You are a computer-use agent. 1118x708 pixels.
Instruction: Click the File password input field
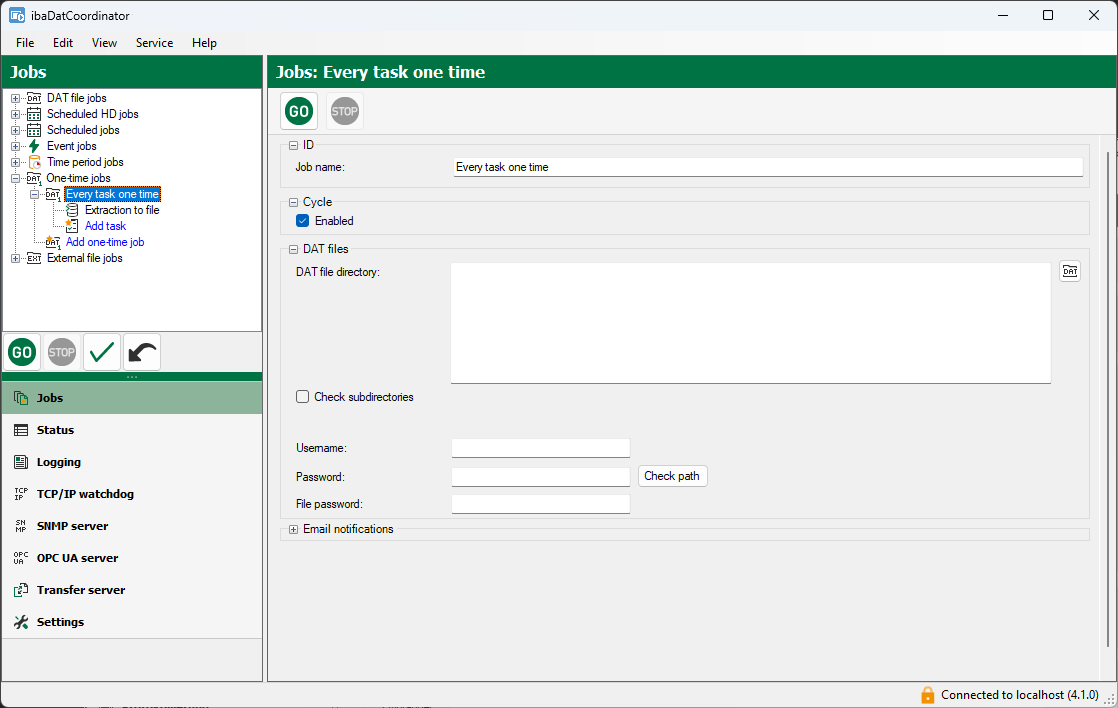pyautogui.click(x=540, y=504)
